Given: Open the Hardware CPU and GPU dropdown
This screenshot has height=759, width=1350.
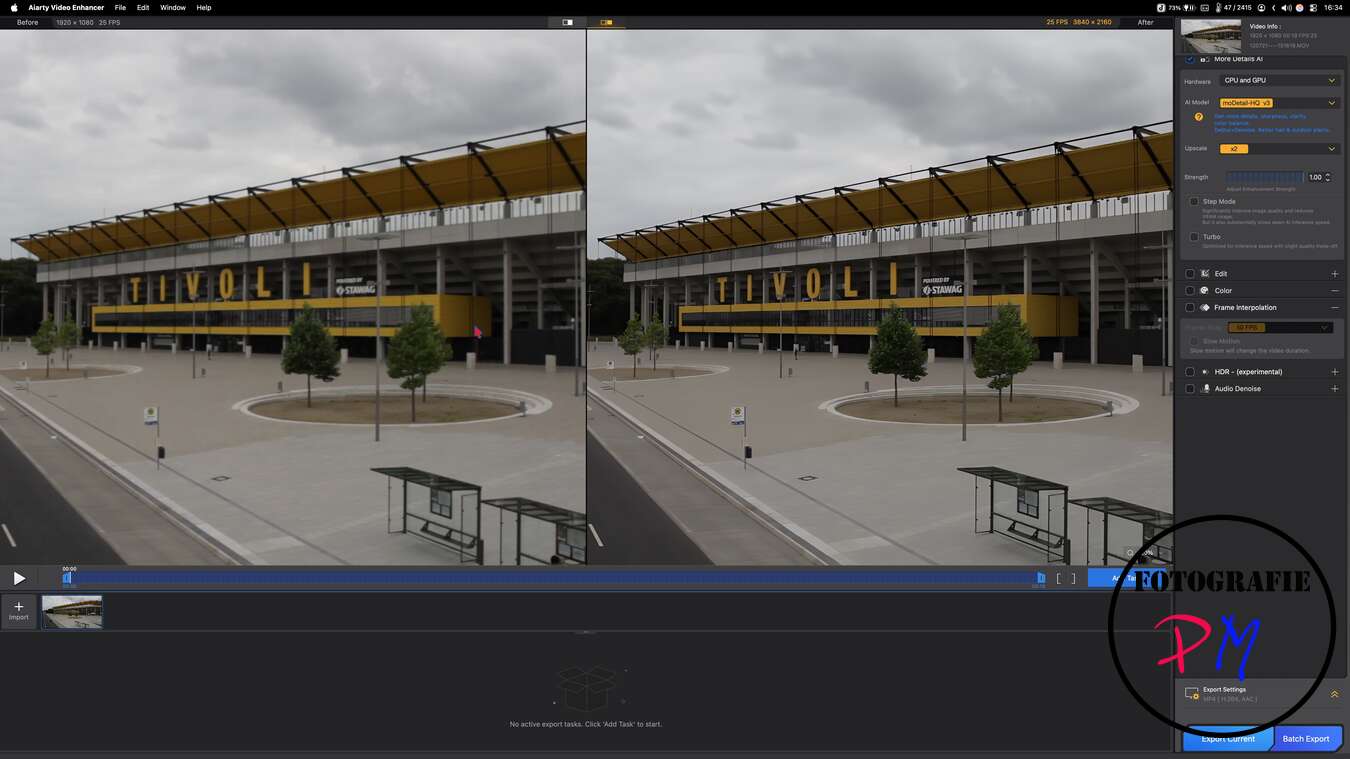Looking at the screenshot, I should click(x=1278, y=80).
